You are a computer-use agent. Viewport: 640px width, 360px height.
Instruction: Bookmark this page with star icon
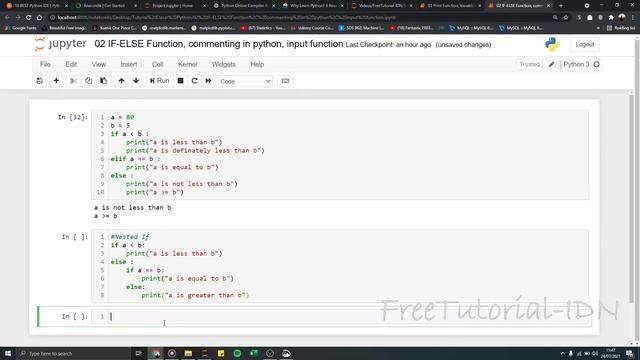click(566, 18)
